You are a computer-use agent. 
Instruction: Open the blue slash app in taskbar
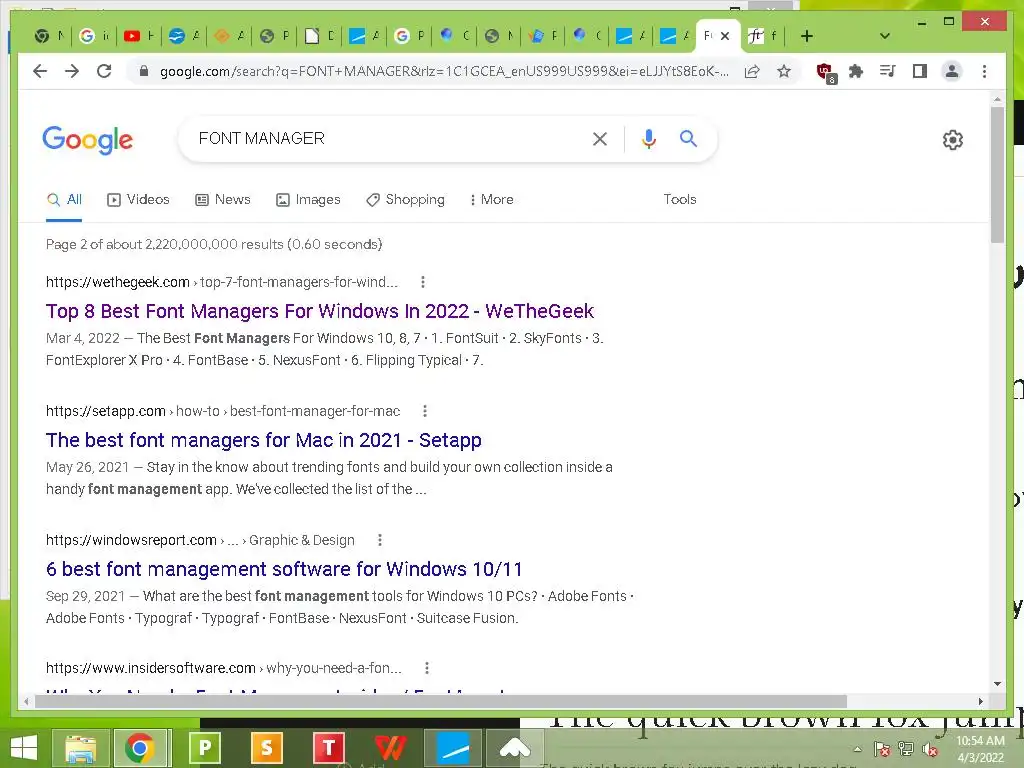click(453, 748)
